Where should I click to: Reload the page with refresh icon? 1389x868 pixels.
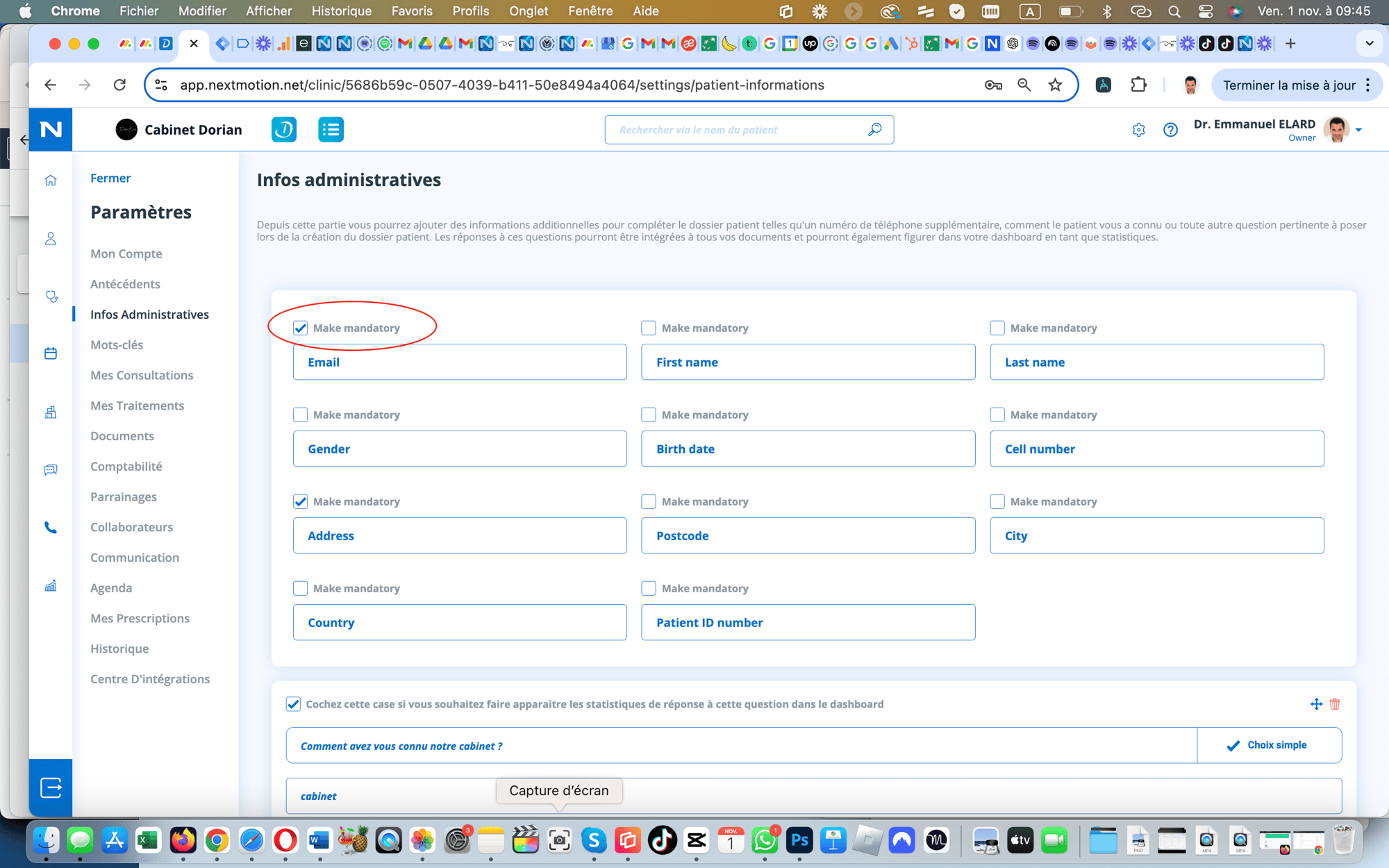pyautogui.click(x=119, y=85)
